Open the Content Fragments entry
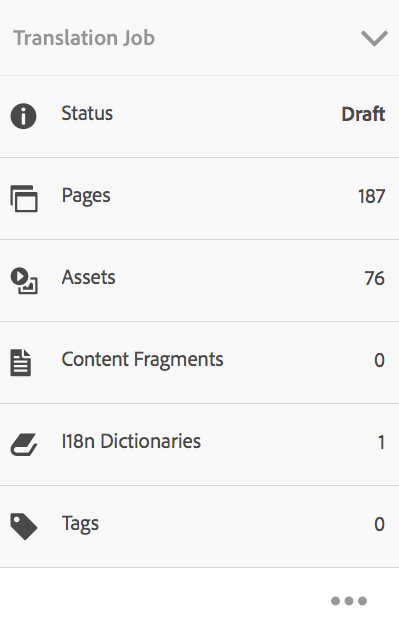Viewport: 399px width, 627px height. tap(200, 363)
